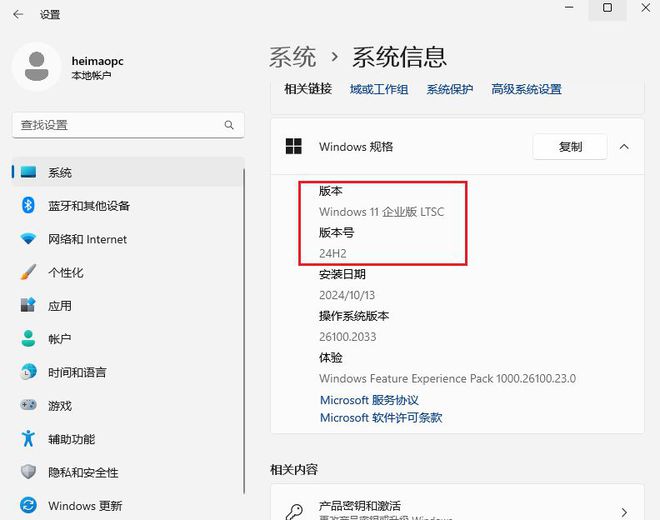The width and height of the screenshot is (660, 520).
Task: Click the 系统 breadcrumb in the header
Action: click(x=293, y=57)
